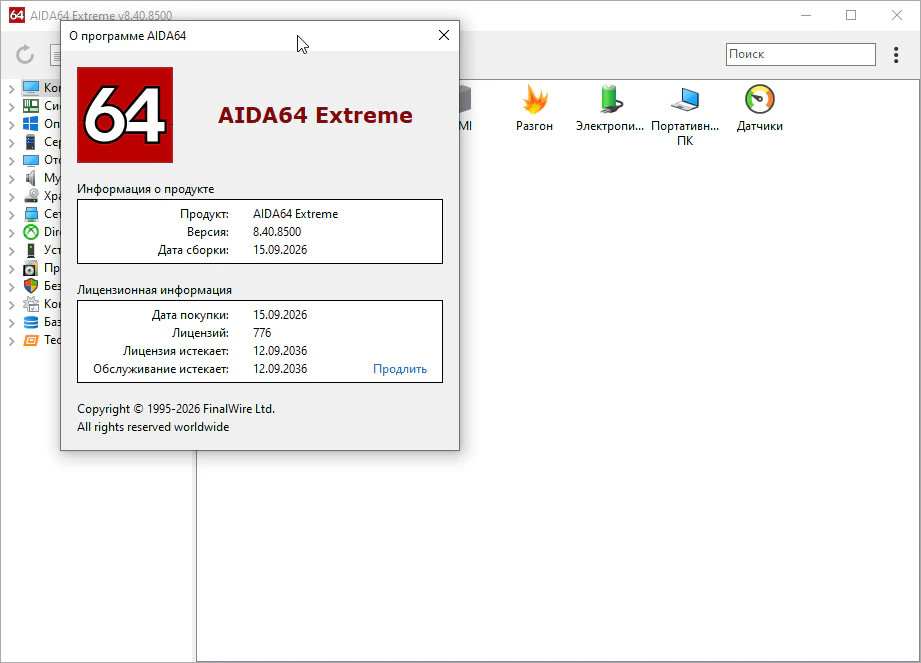
Task: Expand the DirectX tree node
Action: pos(11,233)
